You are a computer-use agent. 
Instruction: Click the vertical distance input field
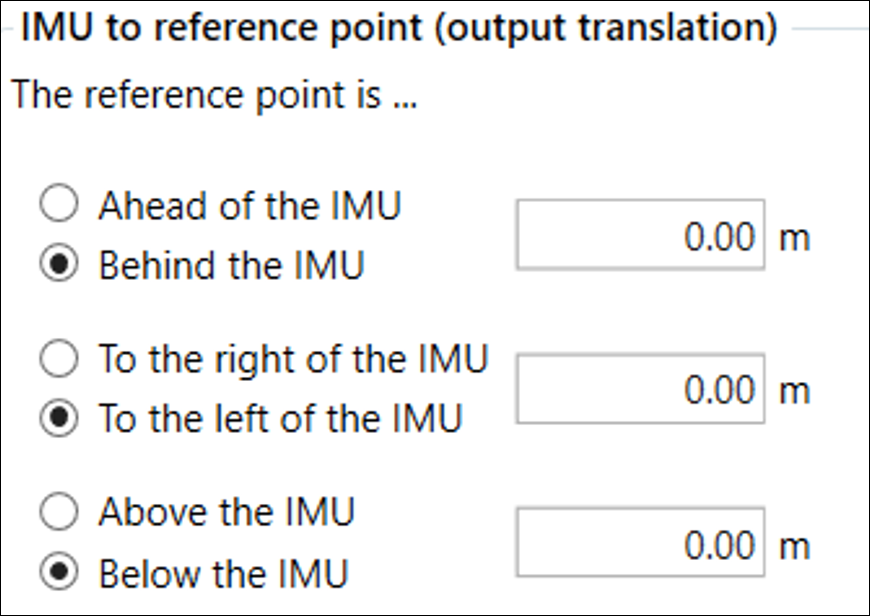pyautogui.click(x=640, y=544)
